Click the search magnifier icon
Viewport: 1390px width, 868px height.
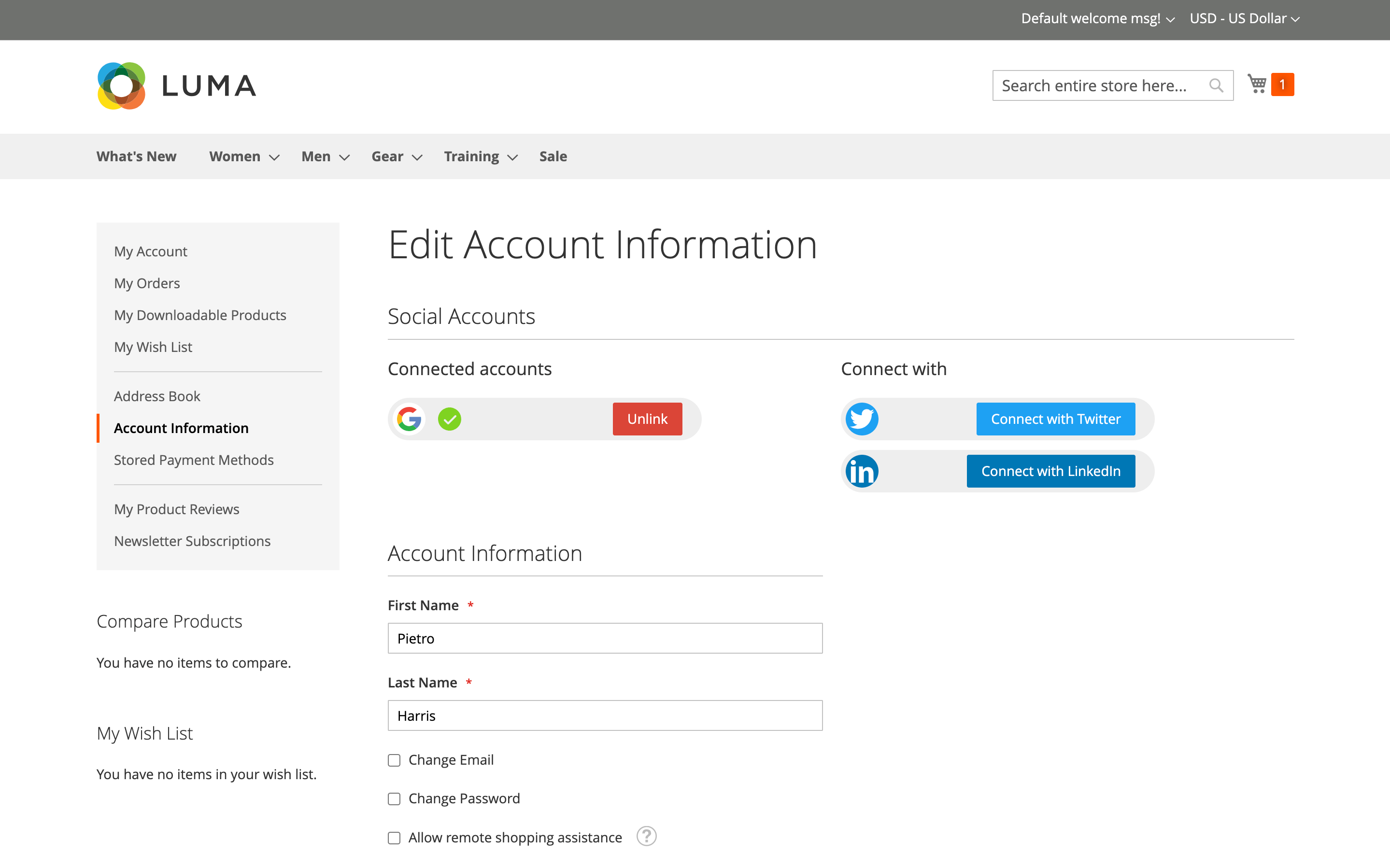tap(1216, 85)
